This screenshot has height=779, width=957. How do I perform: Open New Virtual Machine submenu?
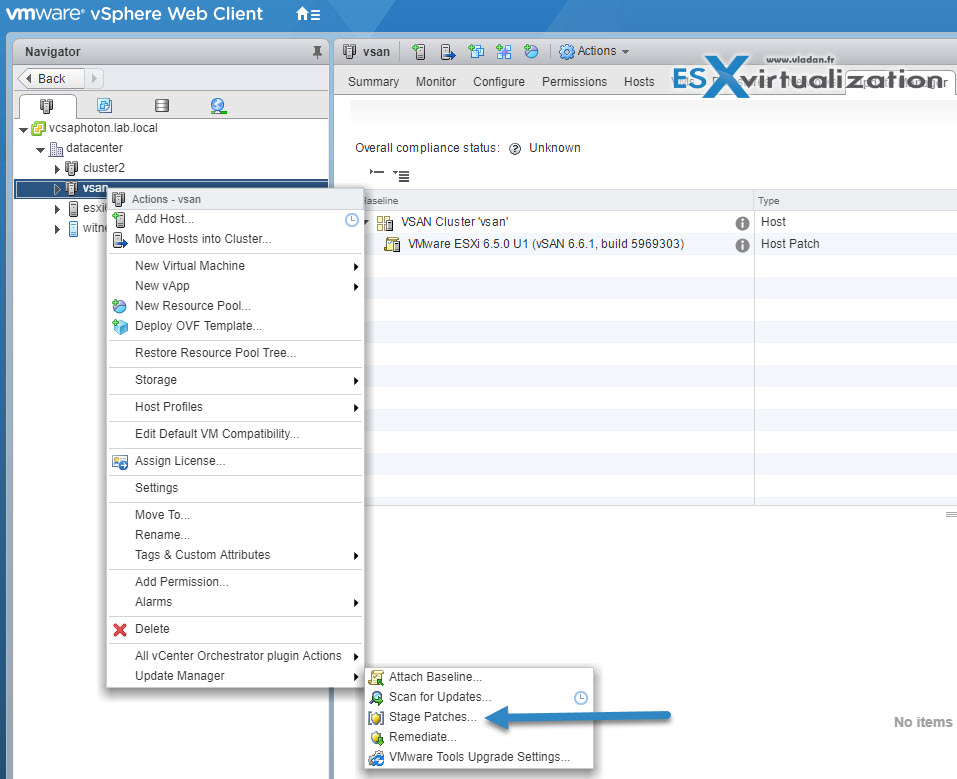(x=236, y=266)
